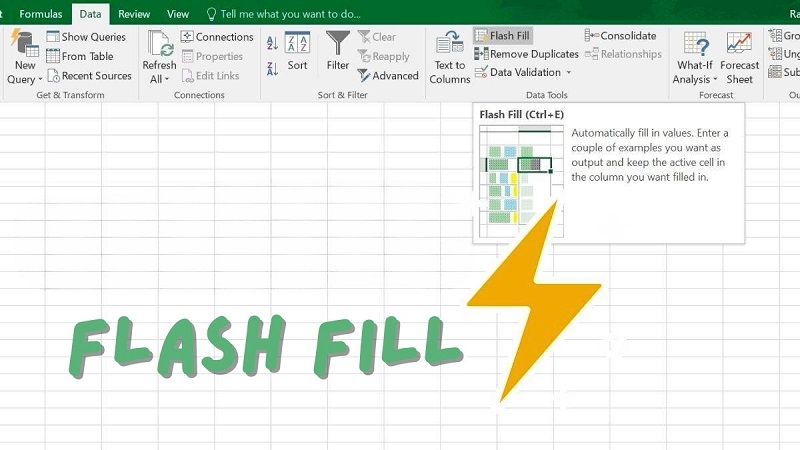Sort ascending with the A-Z icon
The height and width of the screenshot is (450, 800).
272,42
